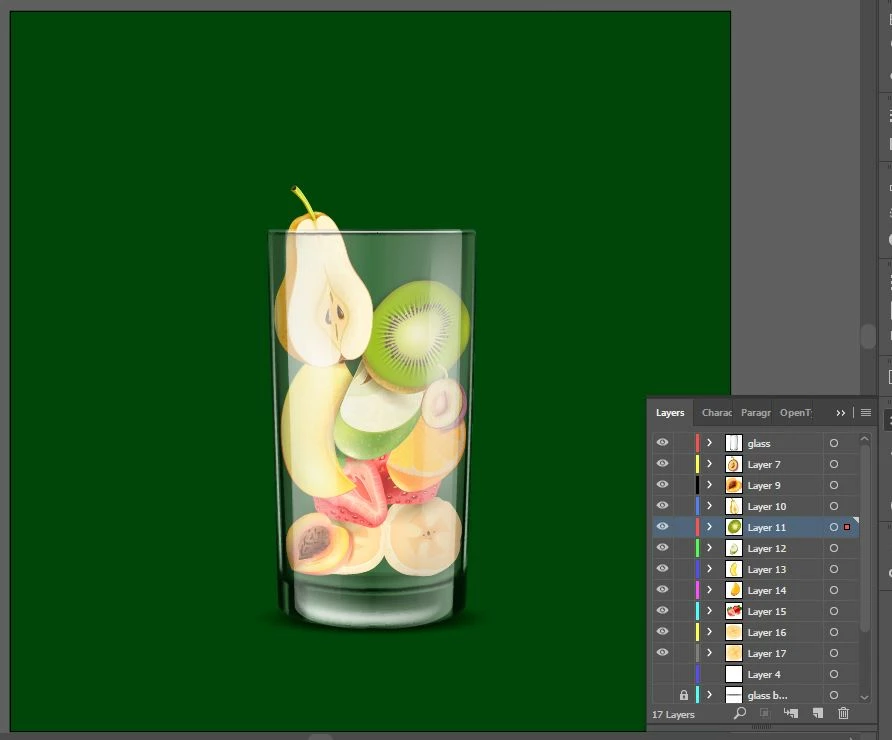Click the target circle of Layer 11
The width and height of the screenshot is (892, 740).
[833, 527]
